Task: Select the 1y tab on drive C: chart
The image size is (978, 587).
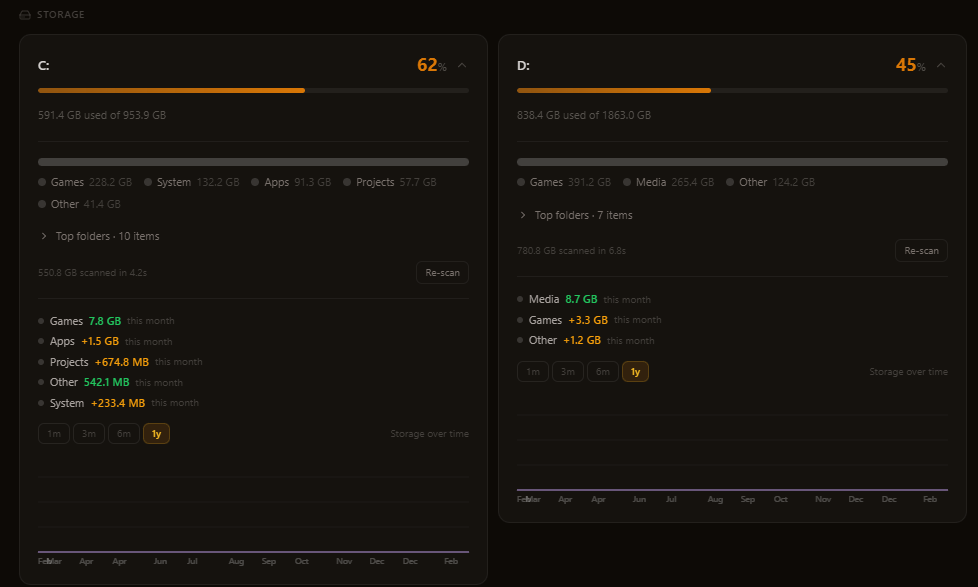Action: pos(156,433)
